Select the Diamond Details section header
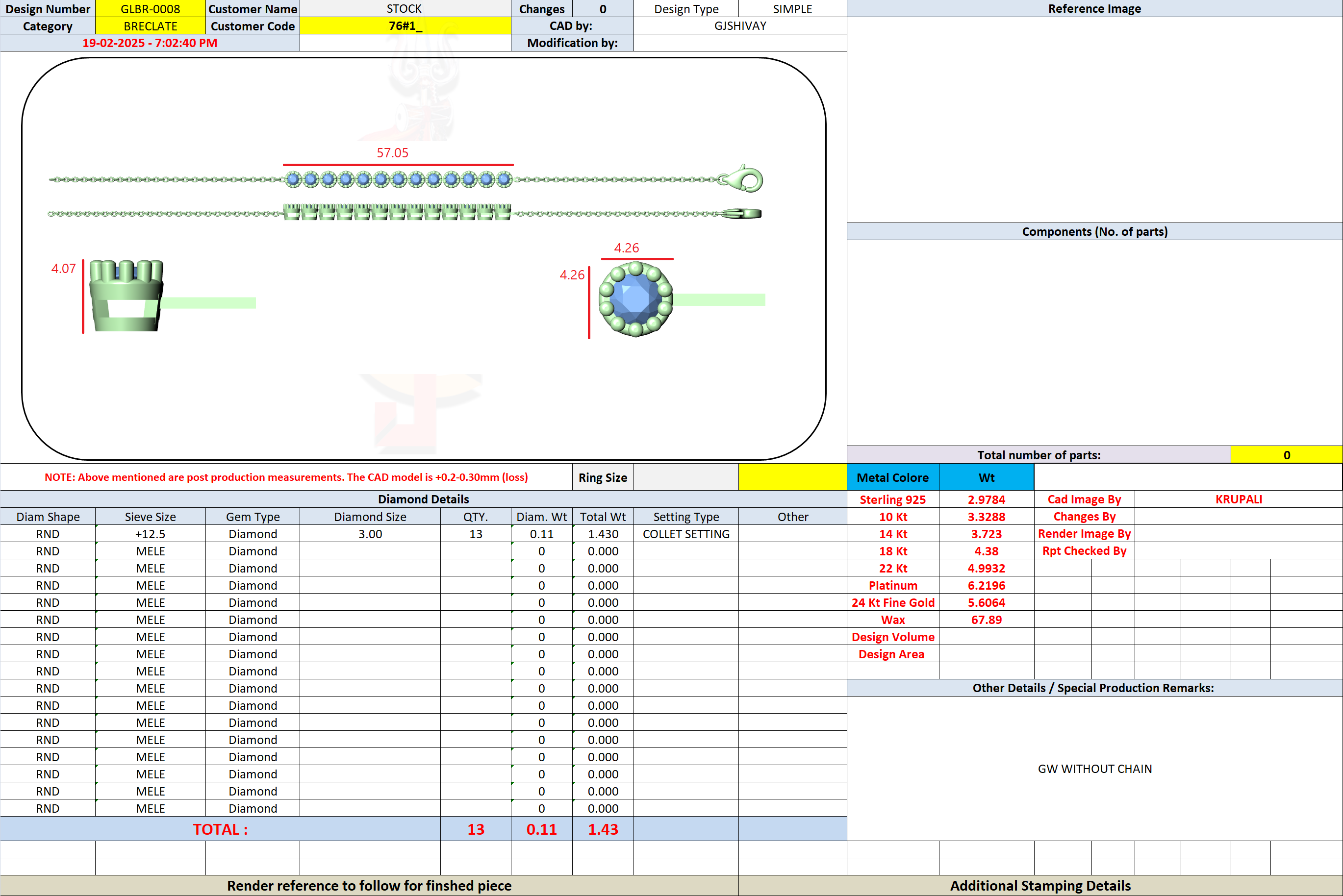1343x896 pixels. coord(424,499)
